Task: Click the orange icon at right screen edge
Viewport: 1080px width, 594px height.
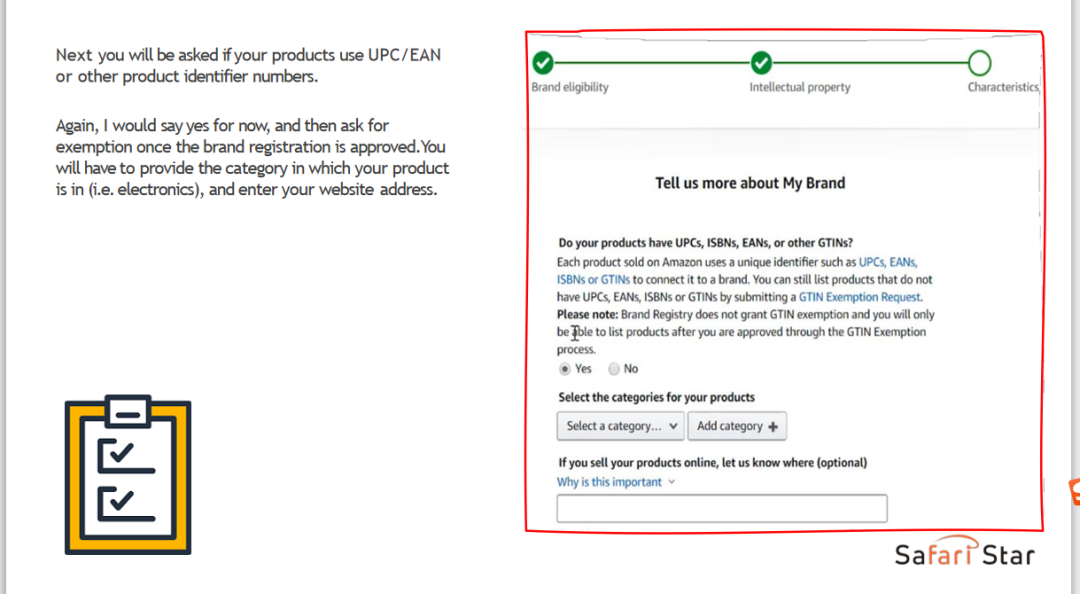Action: pos(1074,493)
